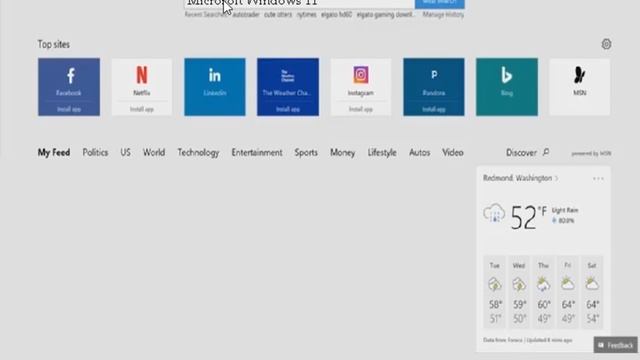This screenshot has height=360, width=640.
Task: Switch to the Entertainment tab
Action: pyautogui.click(x=257, y=153)
